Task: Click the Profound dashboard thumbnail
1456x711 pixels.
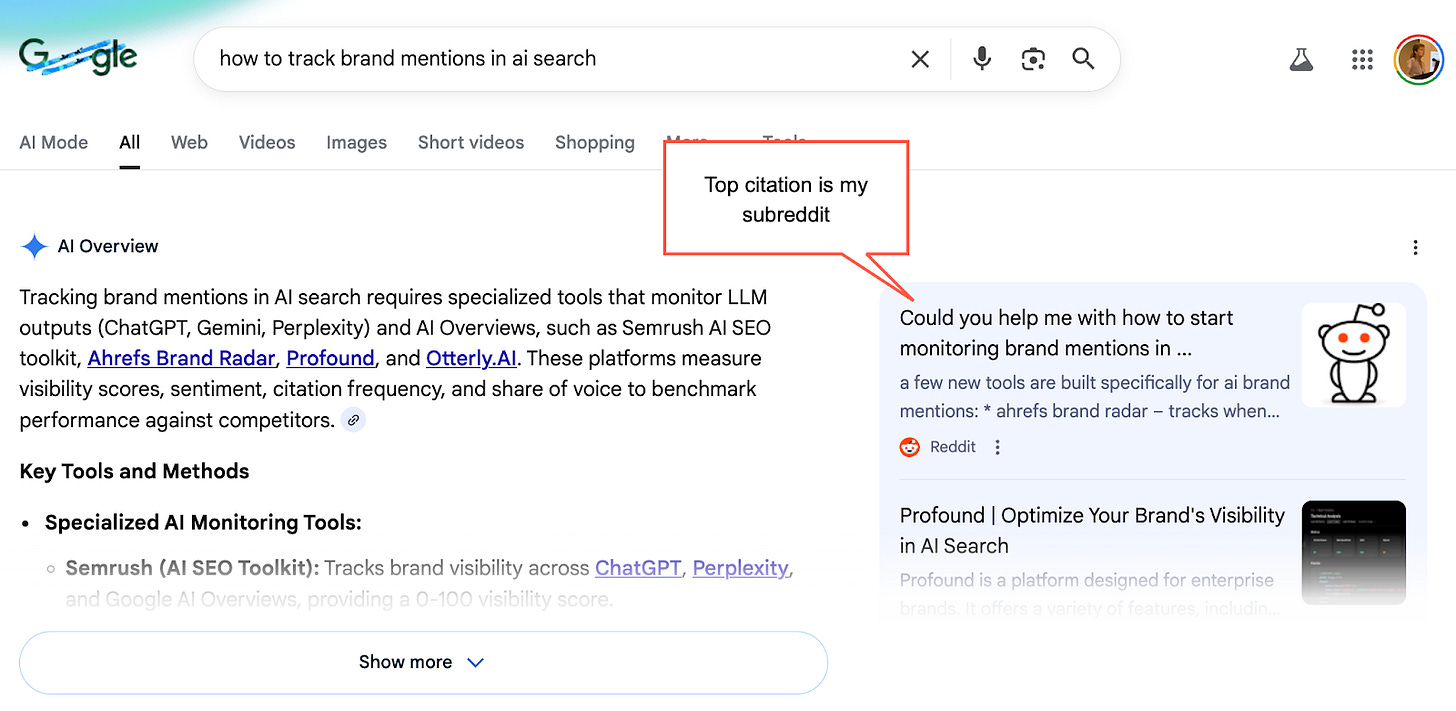Action: tap(1354, 552)
